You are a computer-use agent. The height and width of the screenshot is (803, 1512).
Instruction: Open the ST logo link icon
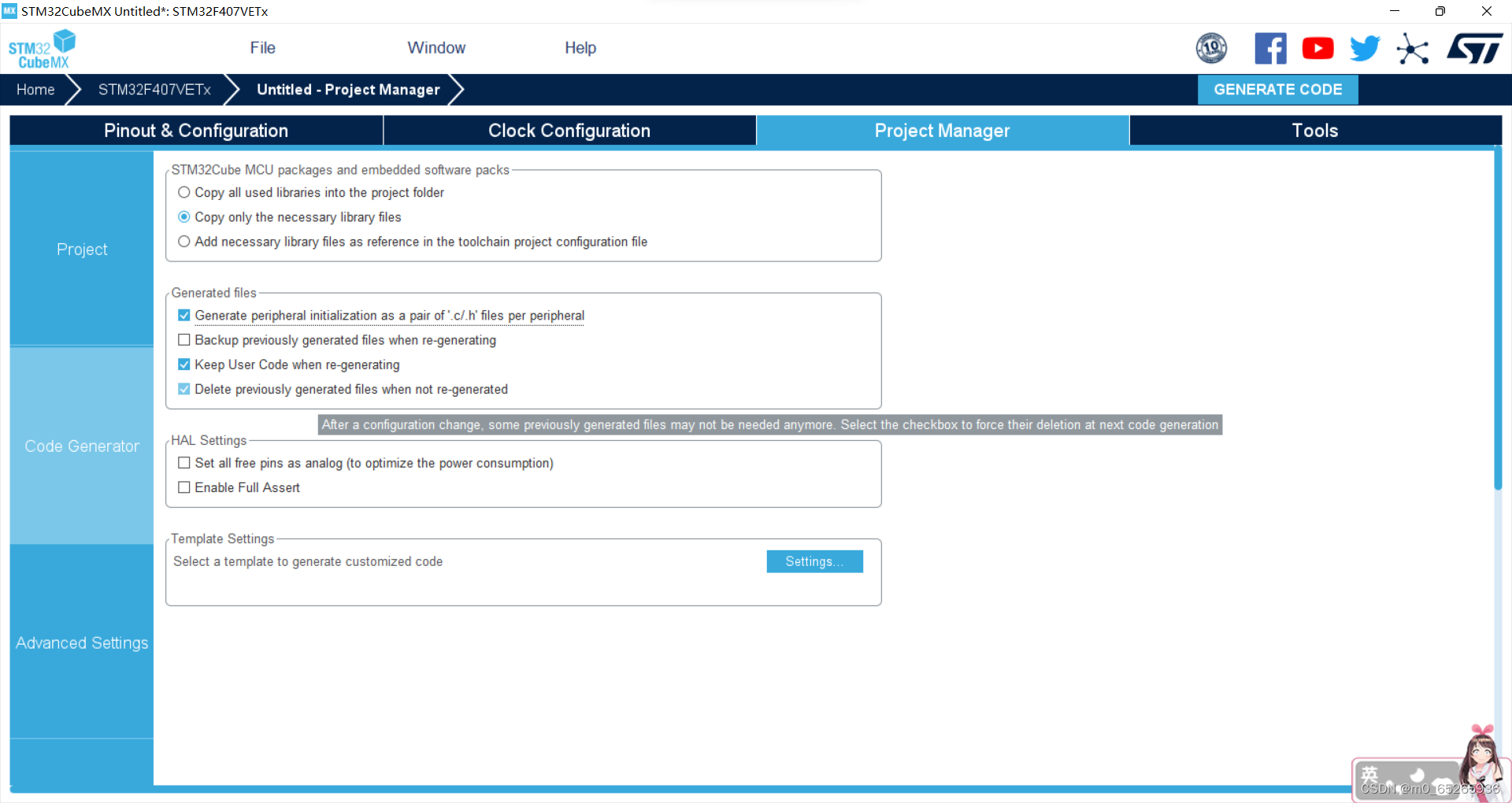click(1474, 48)
